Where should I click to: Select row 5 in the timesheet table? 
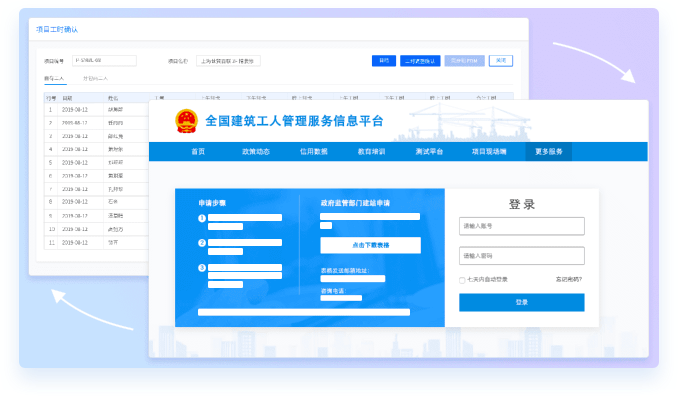click(x=96, y=163)
